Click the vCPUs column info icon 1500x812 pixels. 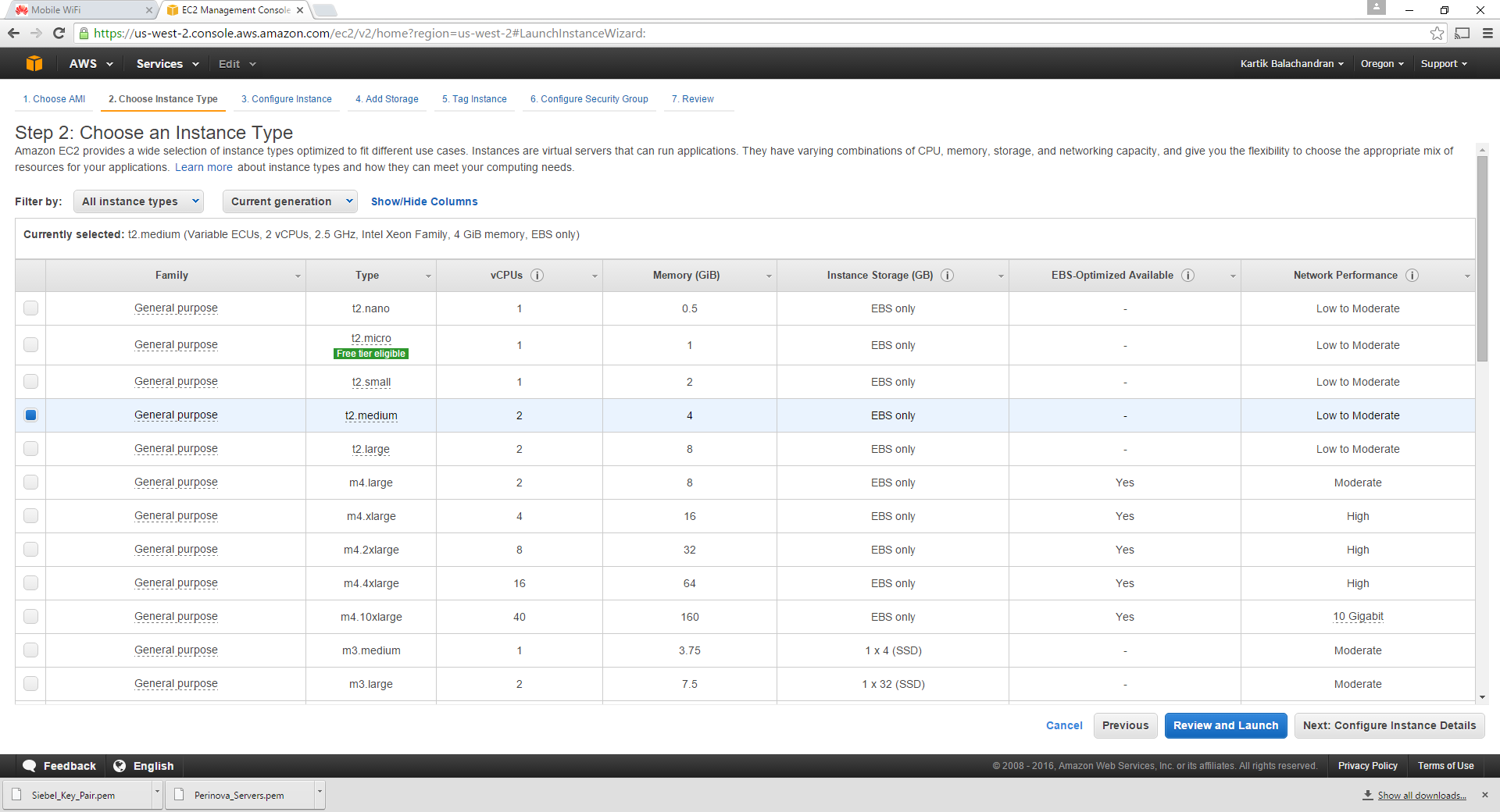pyautogui.click(x=537, y=276)
